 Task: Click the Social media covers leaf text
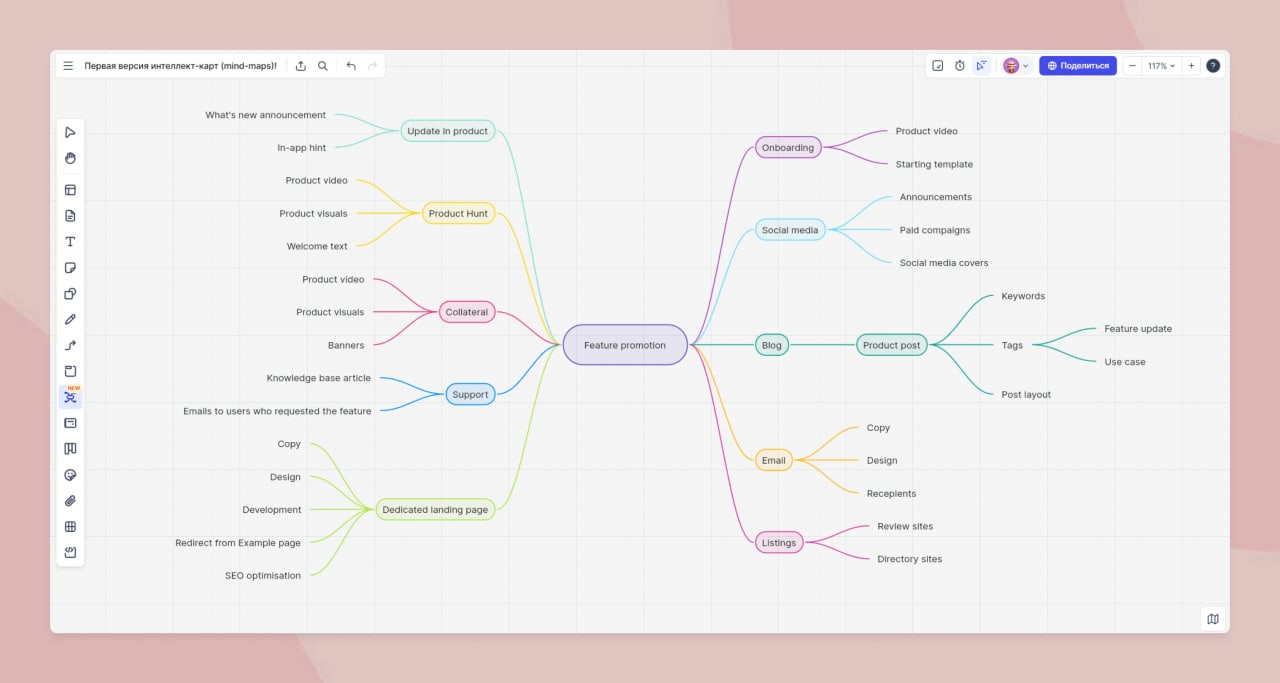944,263
